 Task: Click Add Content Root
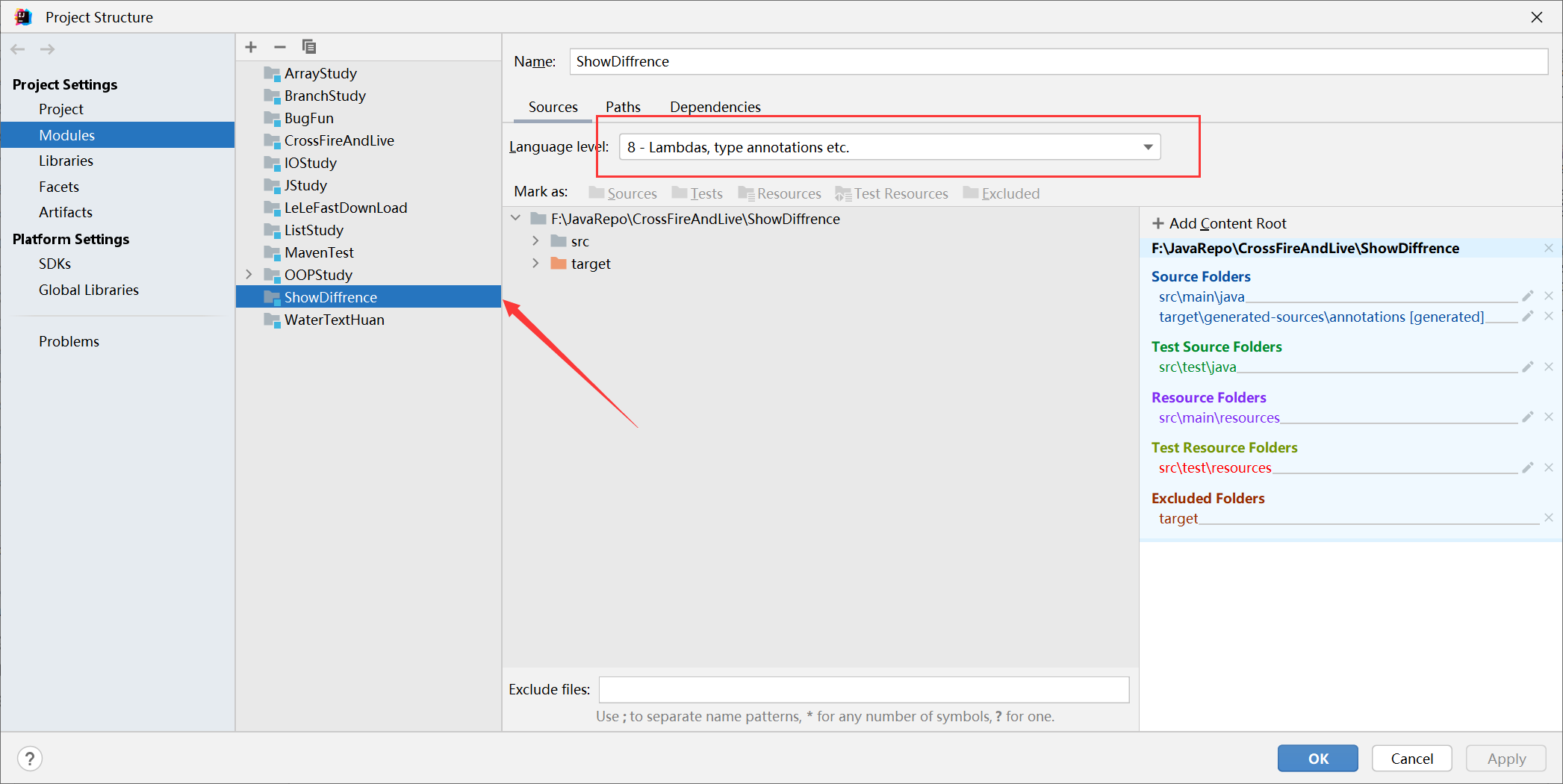1219,223
